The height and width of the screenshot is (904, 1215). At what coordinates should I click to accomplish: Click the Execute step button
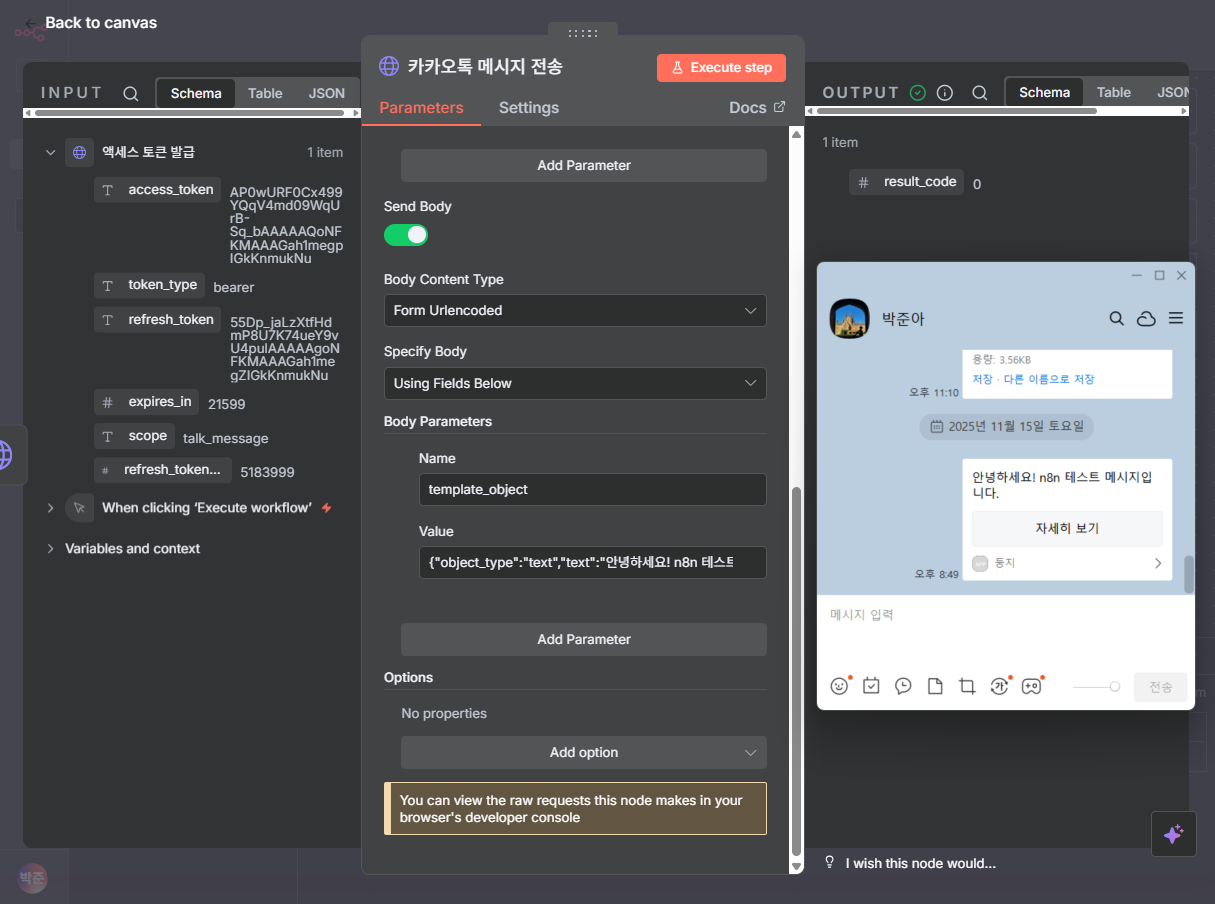[x=721, y=68]
